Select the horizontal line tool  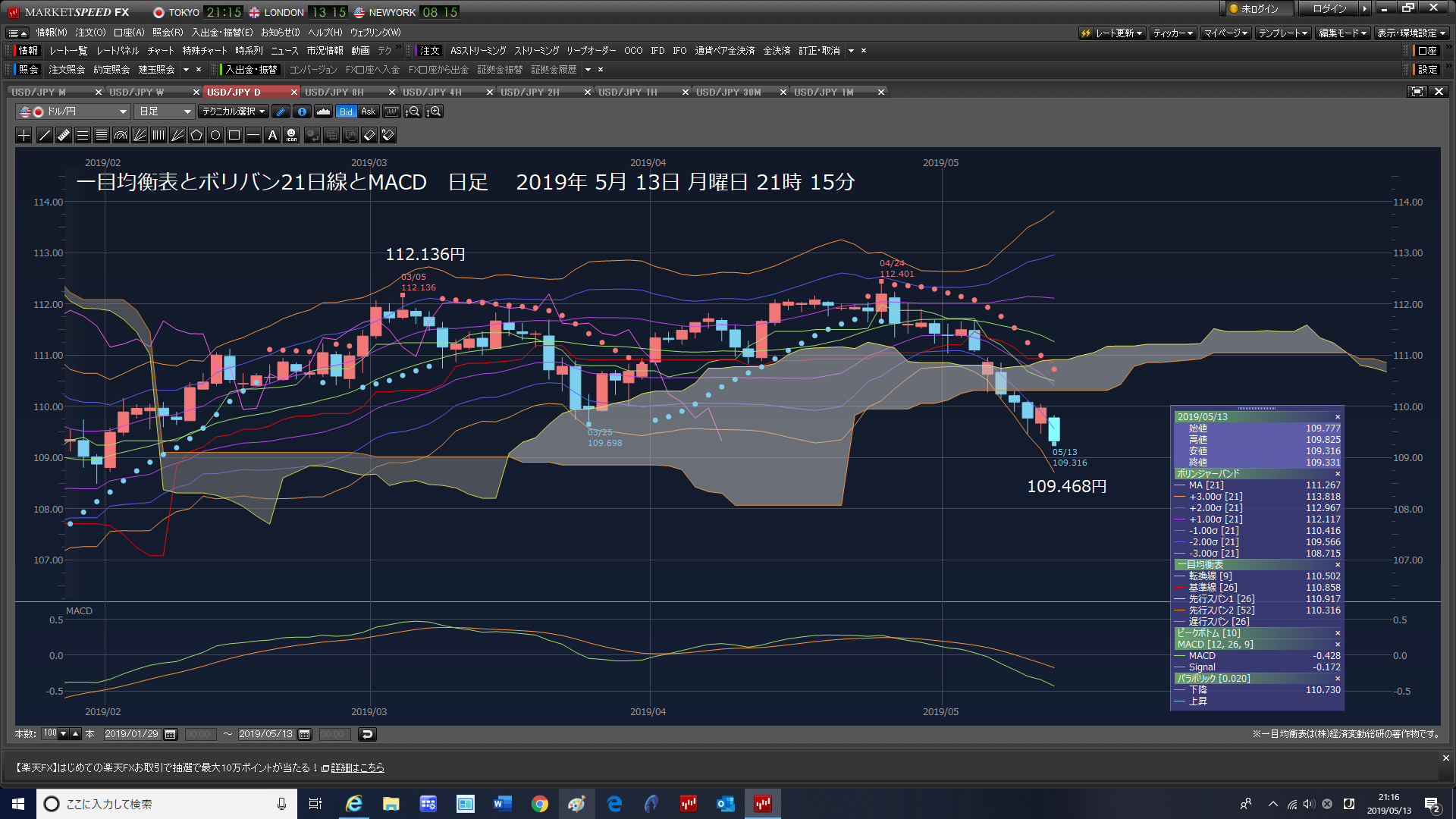pyautogui.click(x=253, y=135)
